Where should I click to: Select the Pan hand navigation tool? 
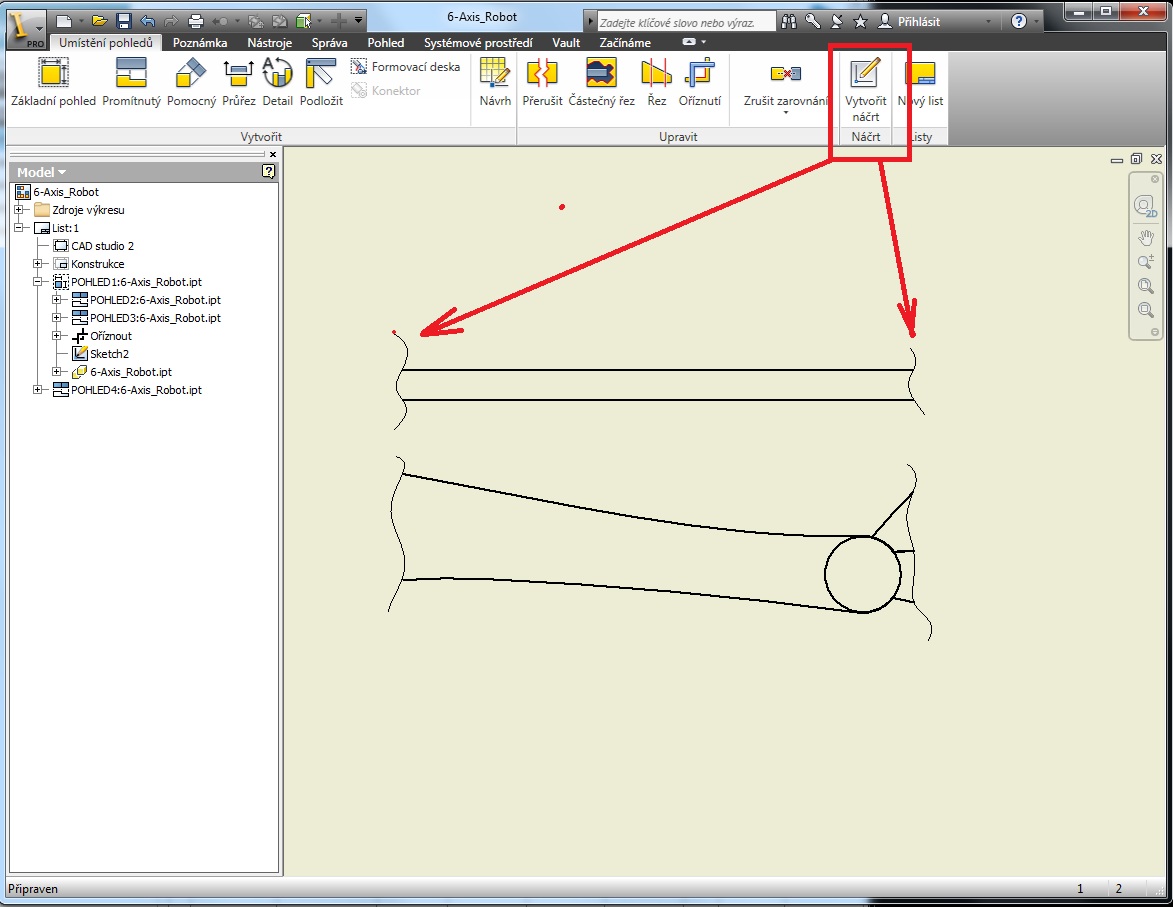[x=1146, y=237]
